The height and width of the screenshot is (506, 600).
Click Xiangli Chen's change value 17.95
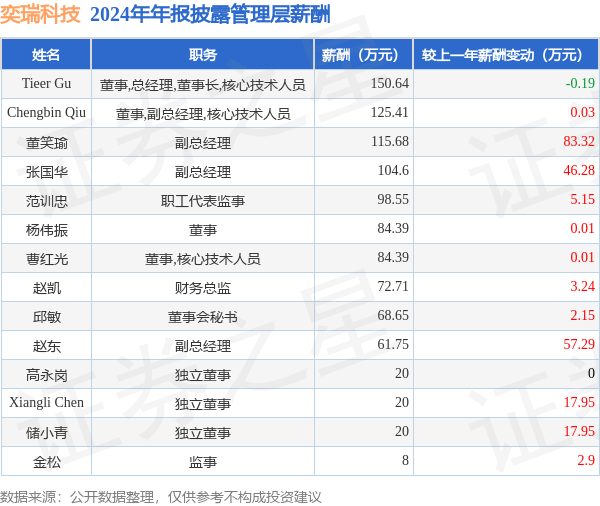click(579, 403)
